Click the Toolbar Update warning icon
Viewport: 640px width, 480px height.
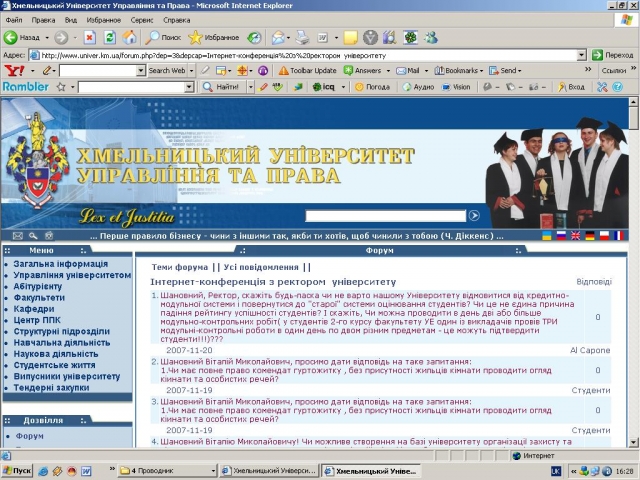[x=285, y=71]
